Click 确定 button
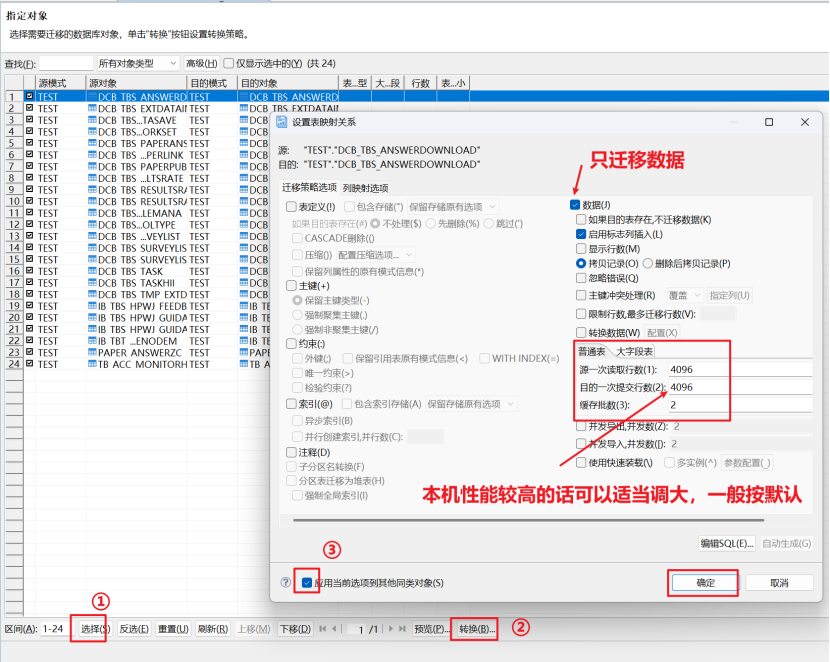 (x=705, y=583)
